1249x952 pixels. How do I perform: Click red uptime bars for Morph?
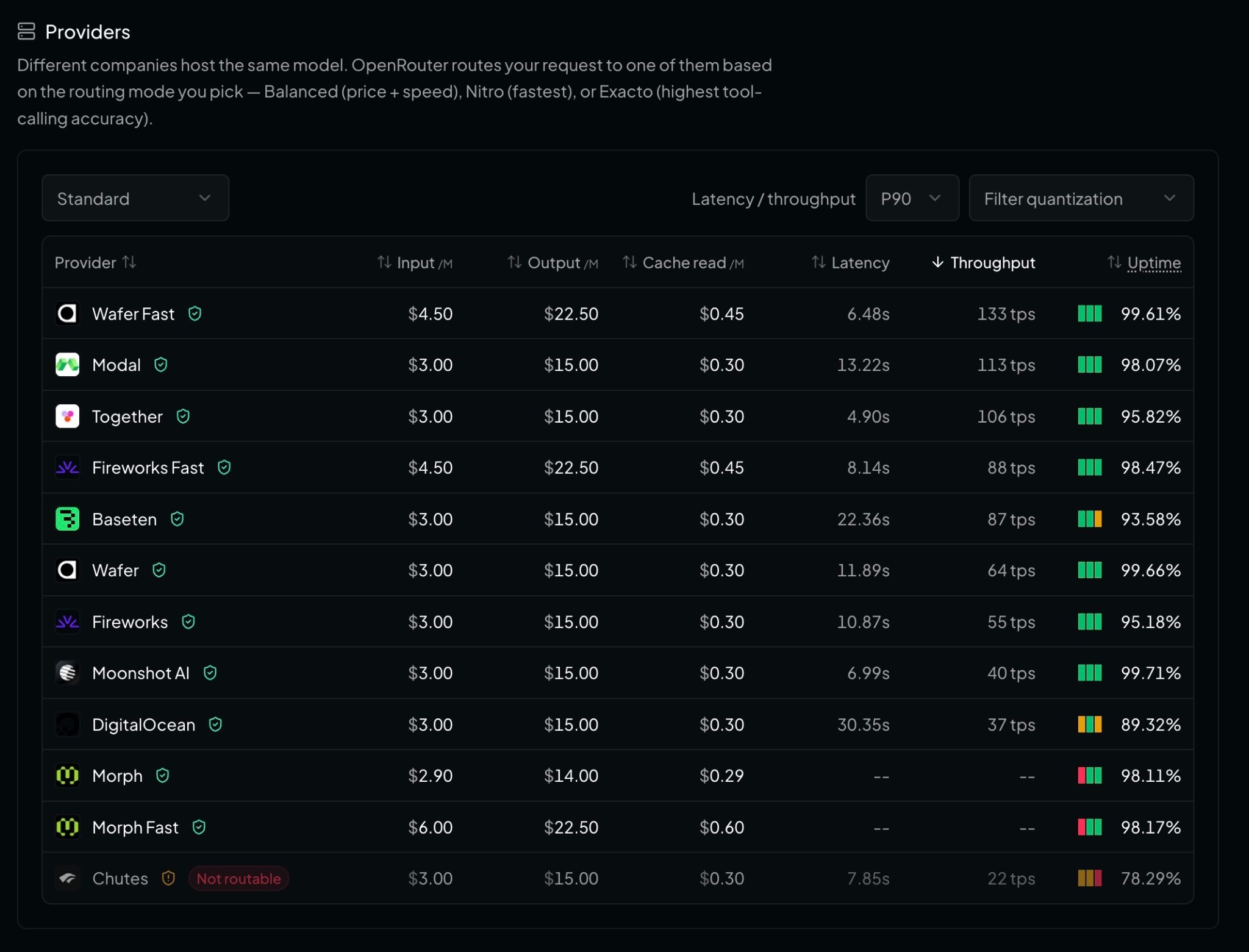pos(1090,776)
